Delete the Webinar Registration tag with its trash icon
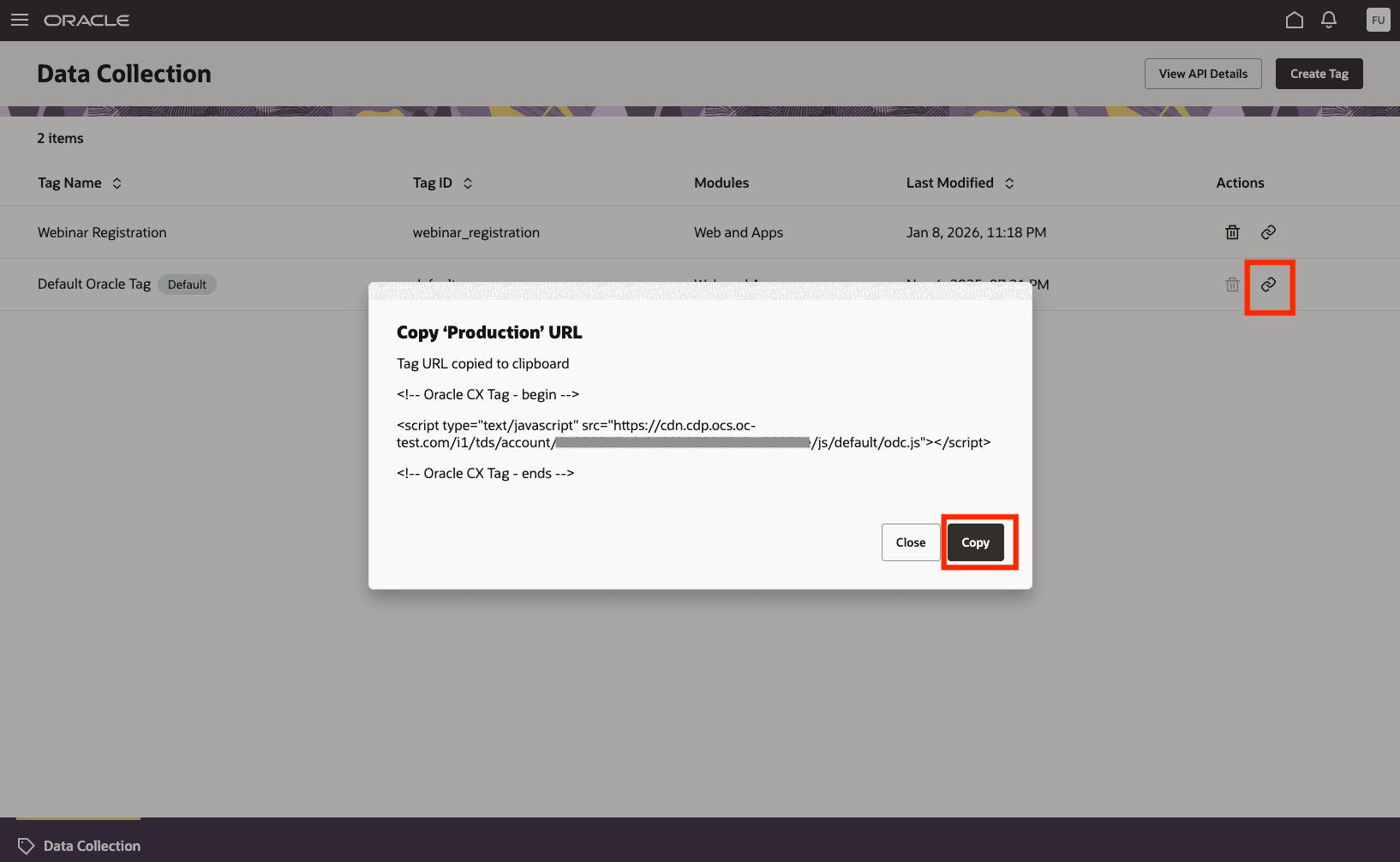The height and width of the screenshot is (862, 1400). click(x=1232, y=232)
